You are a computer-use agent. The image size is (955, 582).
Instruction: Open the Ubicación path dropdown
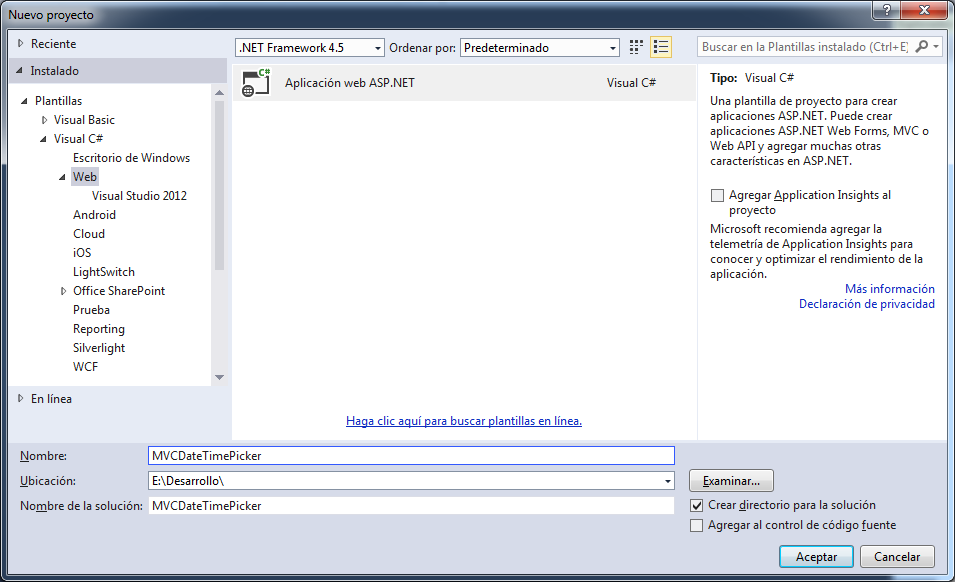(x=666, y=481)
